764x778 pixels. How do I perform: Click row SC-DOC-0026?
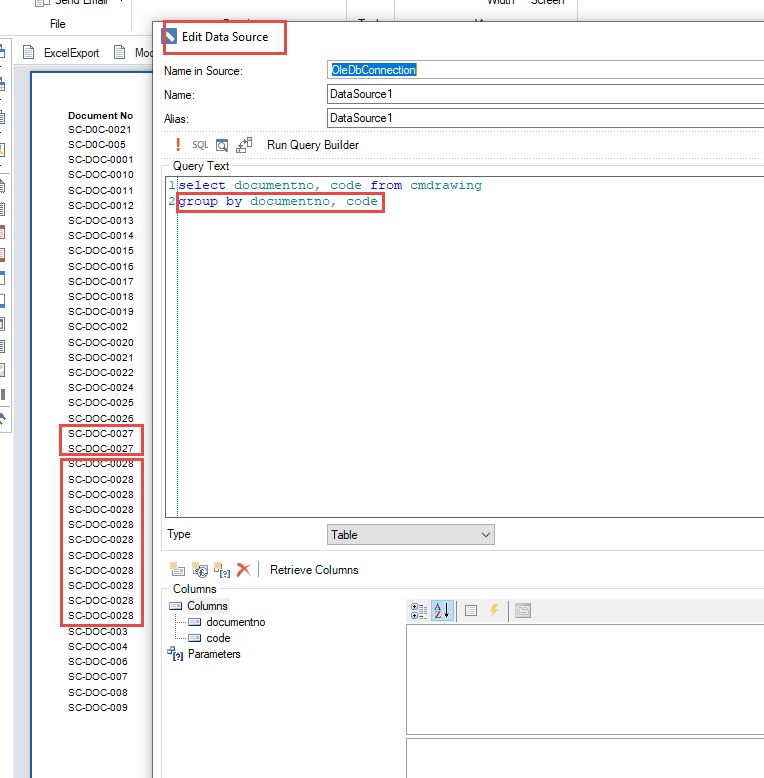[x=101, y=418]
